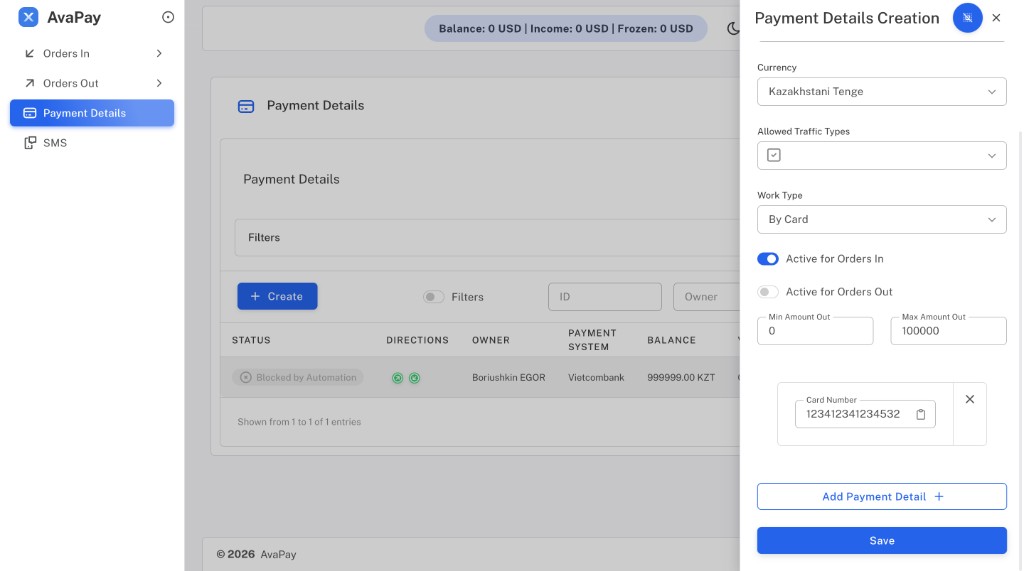Click owner cell Boriushkin EGOR

pyautogui.click(x=509, y=378)
